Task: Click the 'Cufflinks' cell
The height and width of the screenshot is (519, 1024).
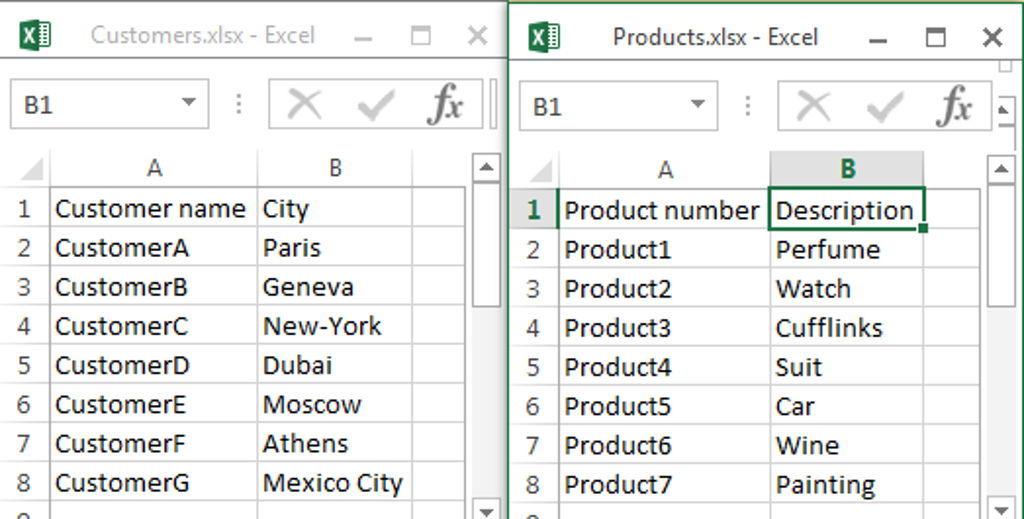Action: pos(847,328)
